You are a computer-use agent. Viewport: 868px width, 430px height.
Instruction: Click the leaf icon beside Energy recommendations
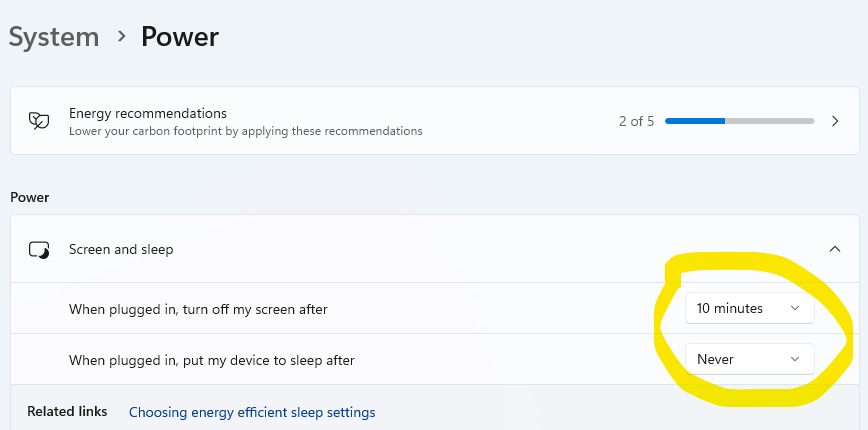pos(39,121)
